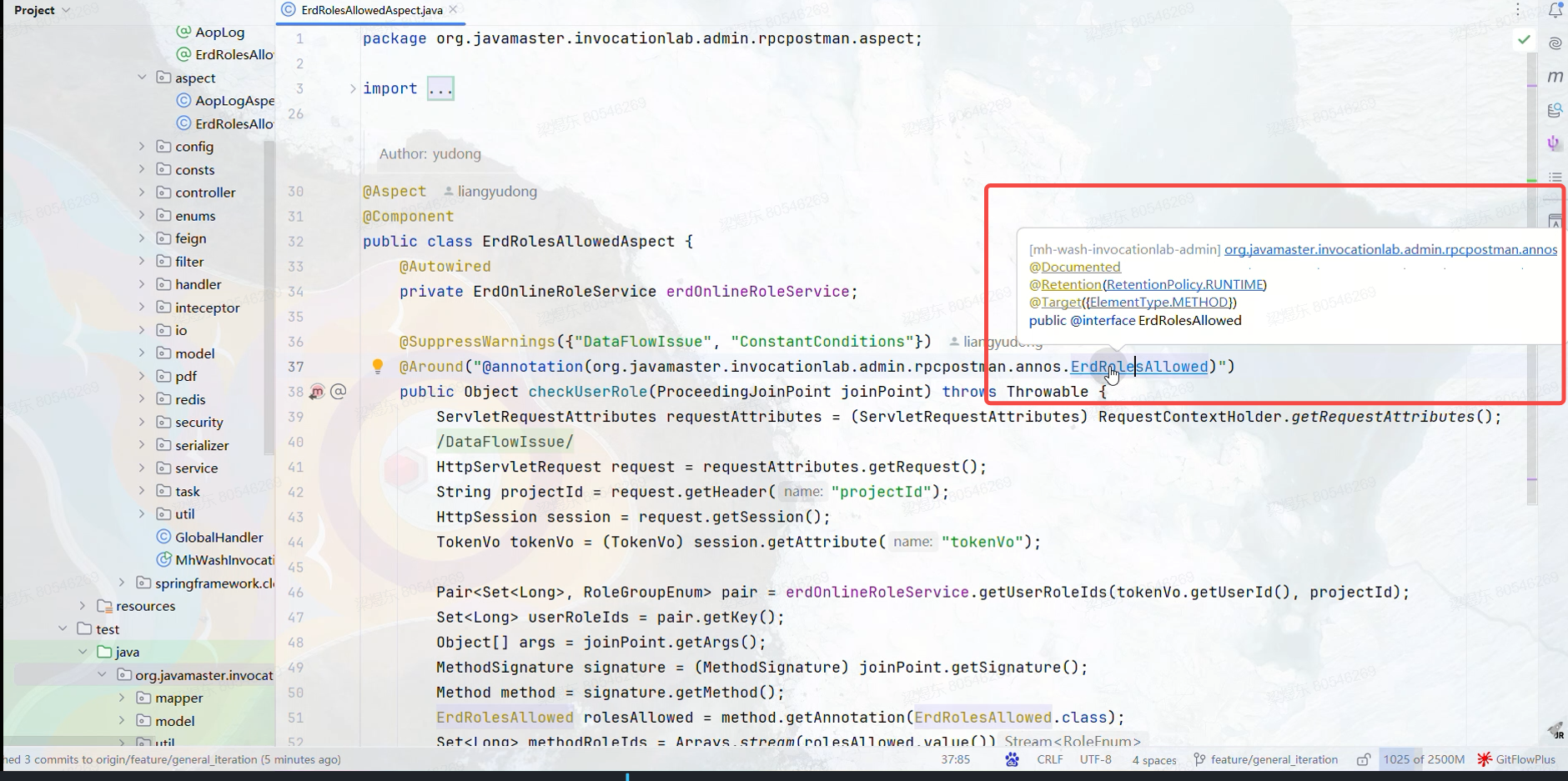
Task: Open the Maven tool window icon
Action: point(1554,77)
